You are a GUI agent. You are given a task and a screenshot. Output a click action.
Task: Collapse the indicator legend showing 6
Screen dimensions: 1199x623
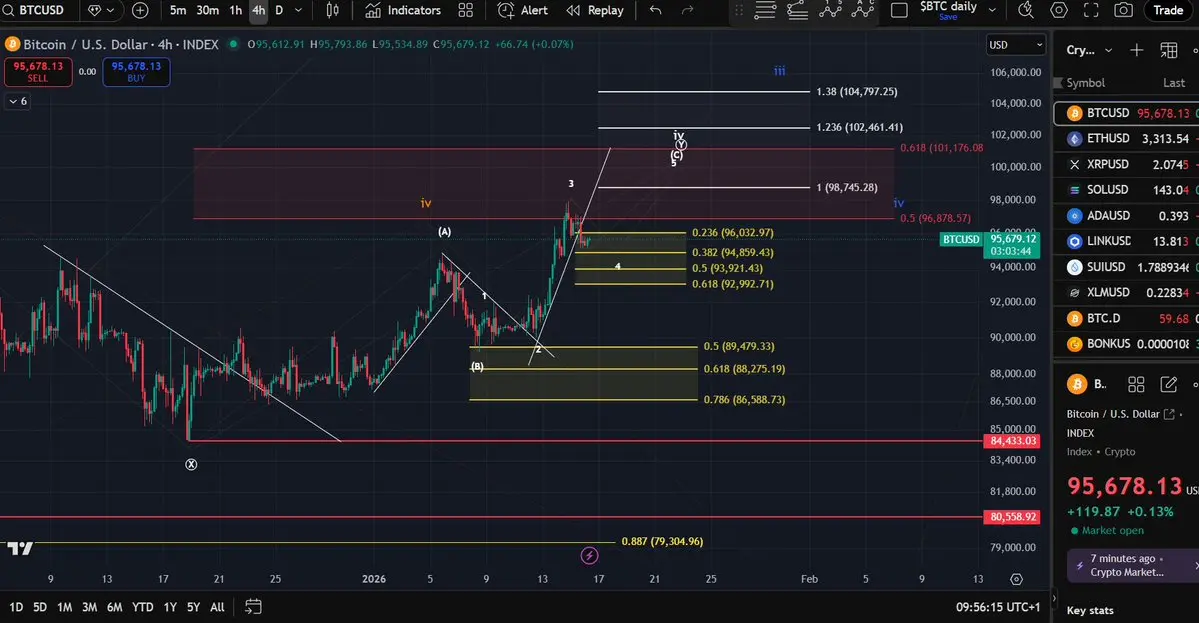[x=18, y=101]
